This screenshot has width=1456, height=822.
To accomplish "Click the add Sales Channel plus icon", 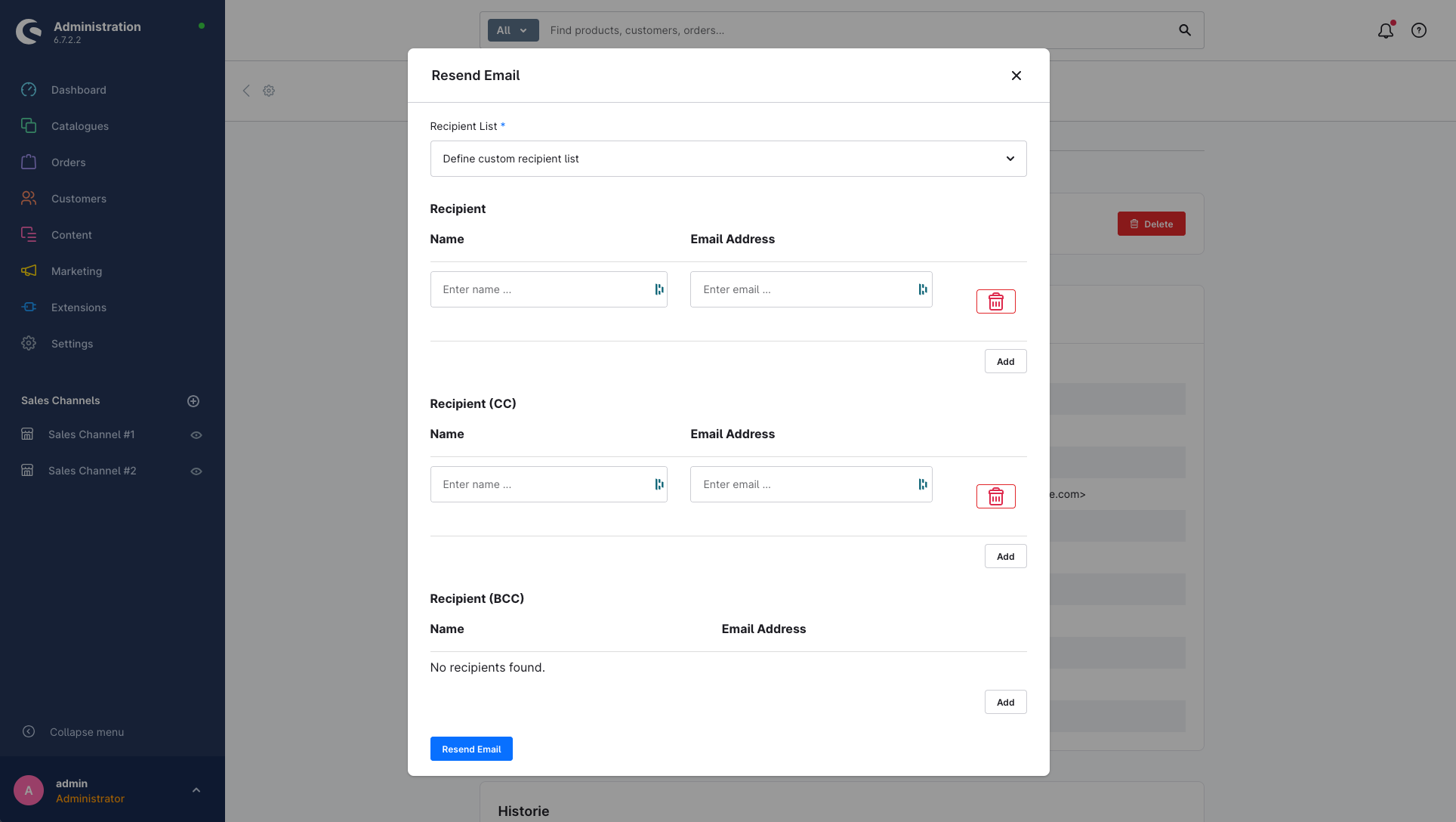I will [193, 401].
